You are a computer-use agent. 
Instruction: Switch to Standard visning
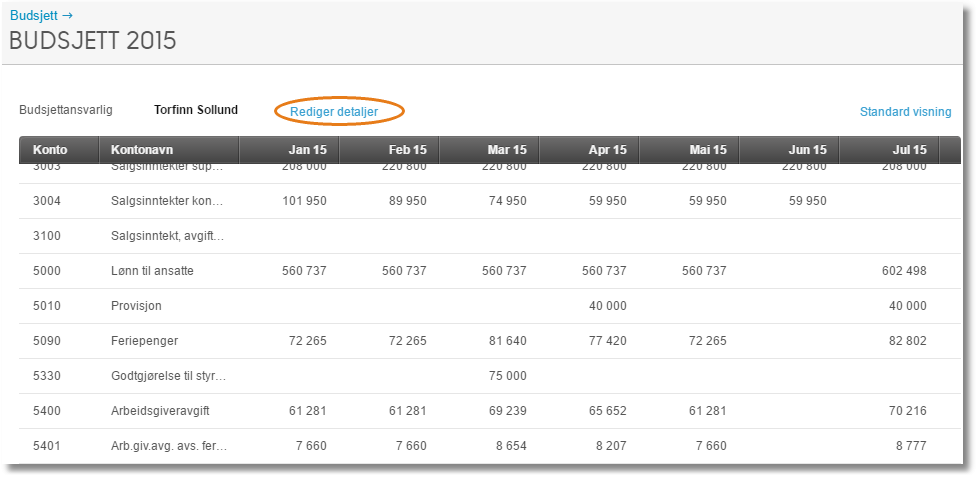tap(905, 112)
